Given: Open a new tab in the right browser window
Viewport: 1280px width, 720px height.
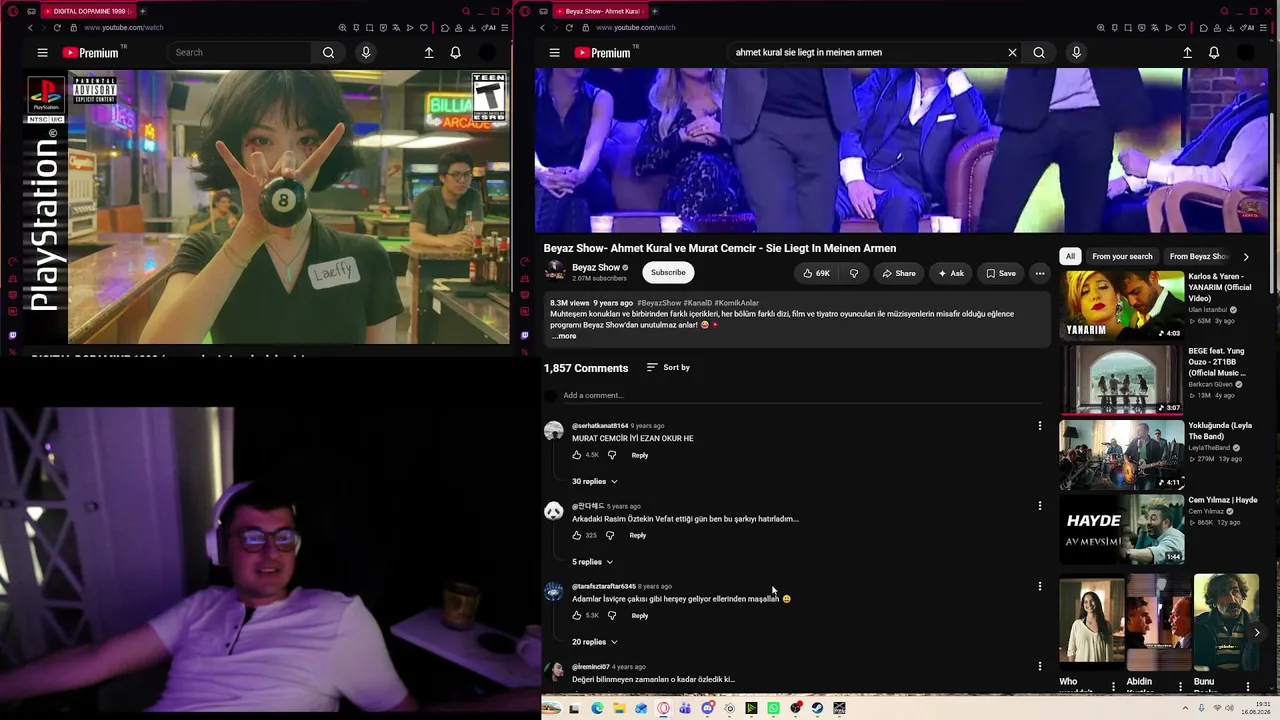Looking at the screenshot, I should coord(654,11).
